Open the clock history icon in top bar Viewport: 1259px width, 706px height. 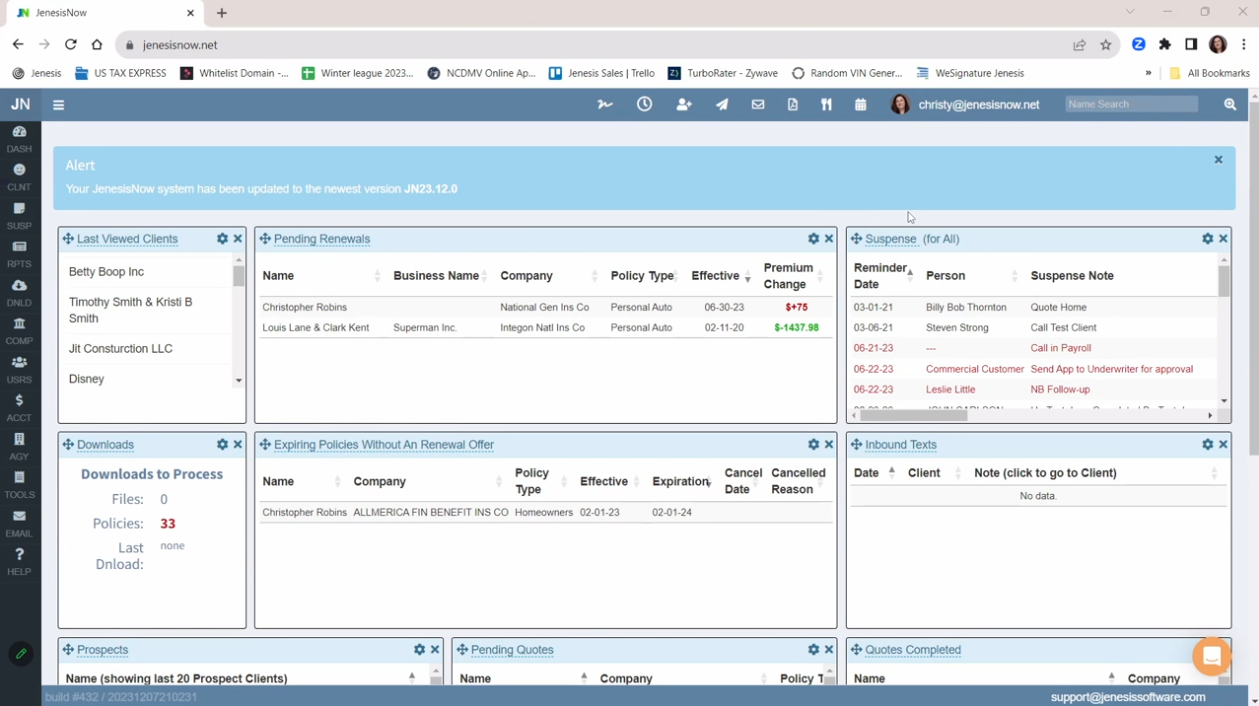point(644,104)
